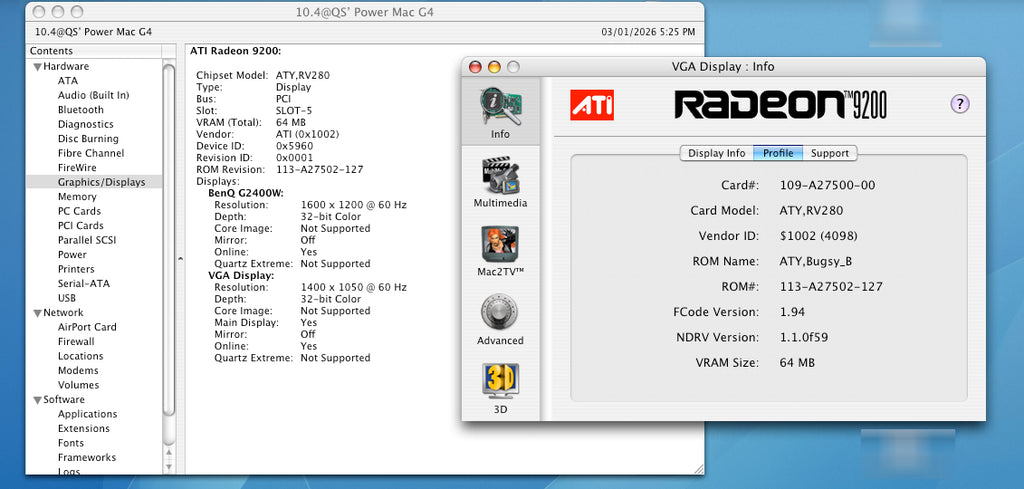Open the Mac2TV pane icon

(500, 244)
